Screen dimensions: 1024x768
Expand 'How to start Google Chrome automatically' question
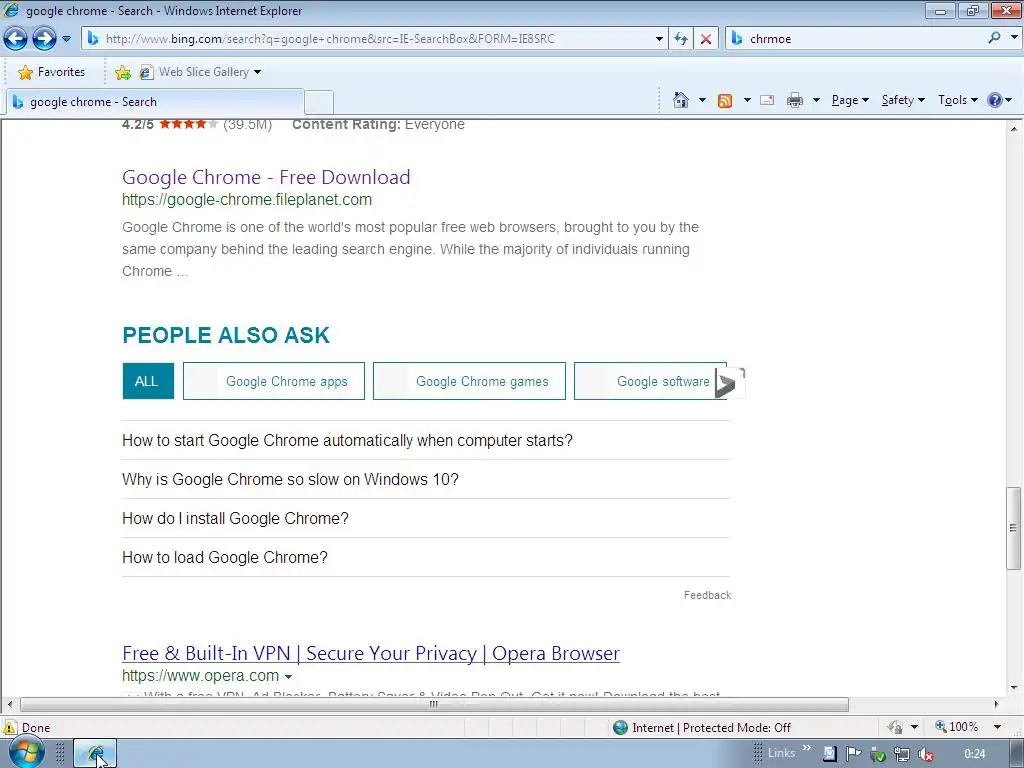click(x=347, y=441)
